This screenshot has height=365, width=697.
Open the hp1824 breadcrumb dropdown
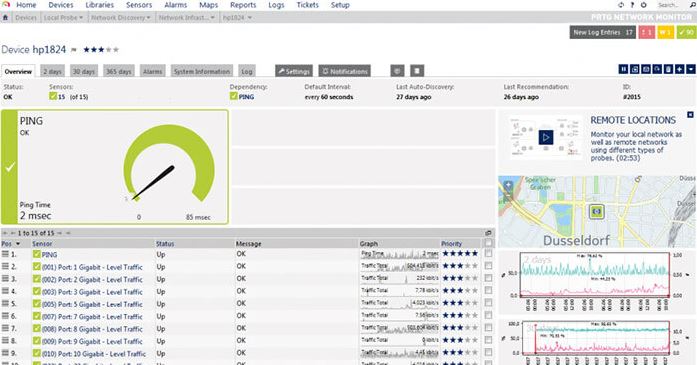(237, 18)
